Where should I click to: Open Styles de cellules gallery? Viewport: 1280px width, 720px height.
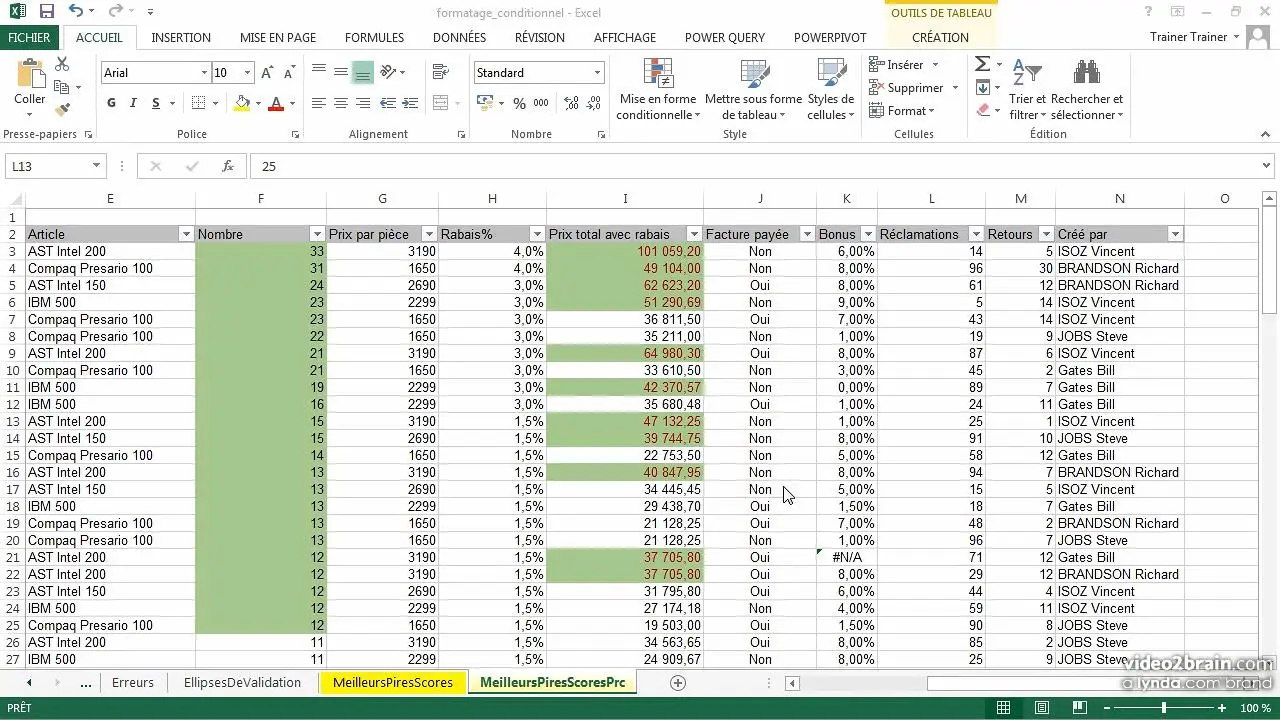[831, 89]
